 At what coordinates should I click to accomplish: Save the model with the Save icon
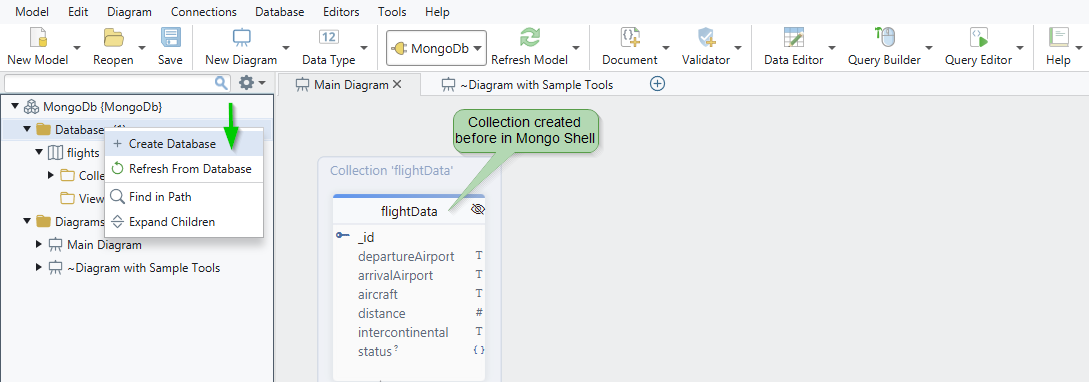pyautogui.click(x=170, y=38)
